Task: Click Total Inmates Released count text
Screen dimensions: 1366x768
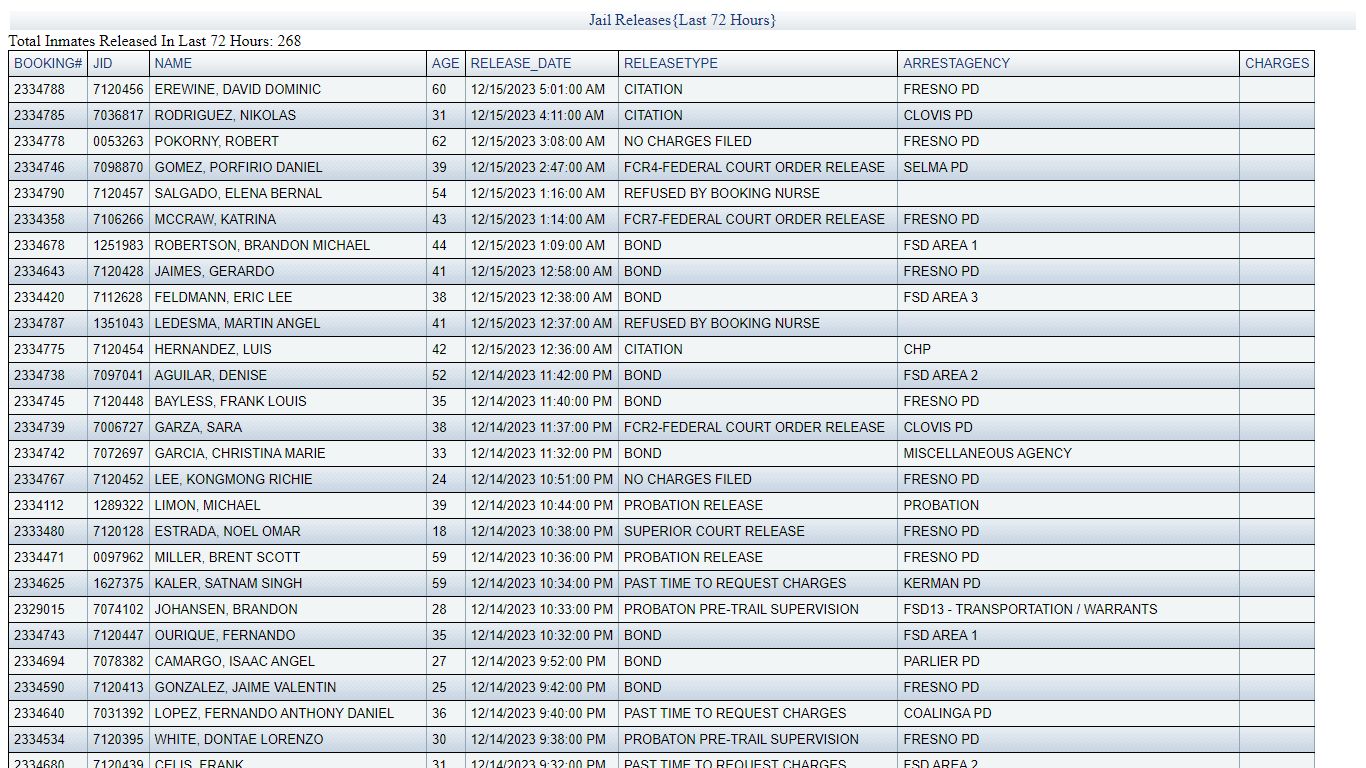Action: pyautogui.click(x=155, y=41)
